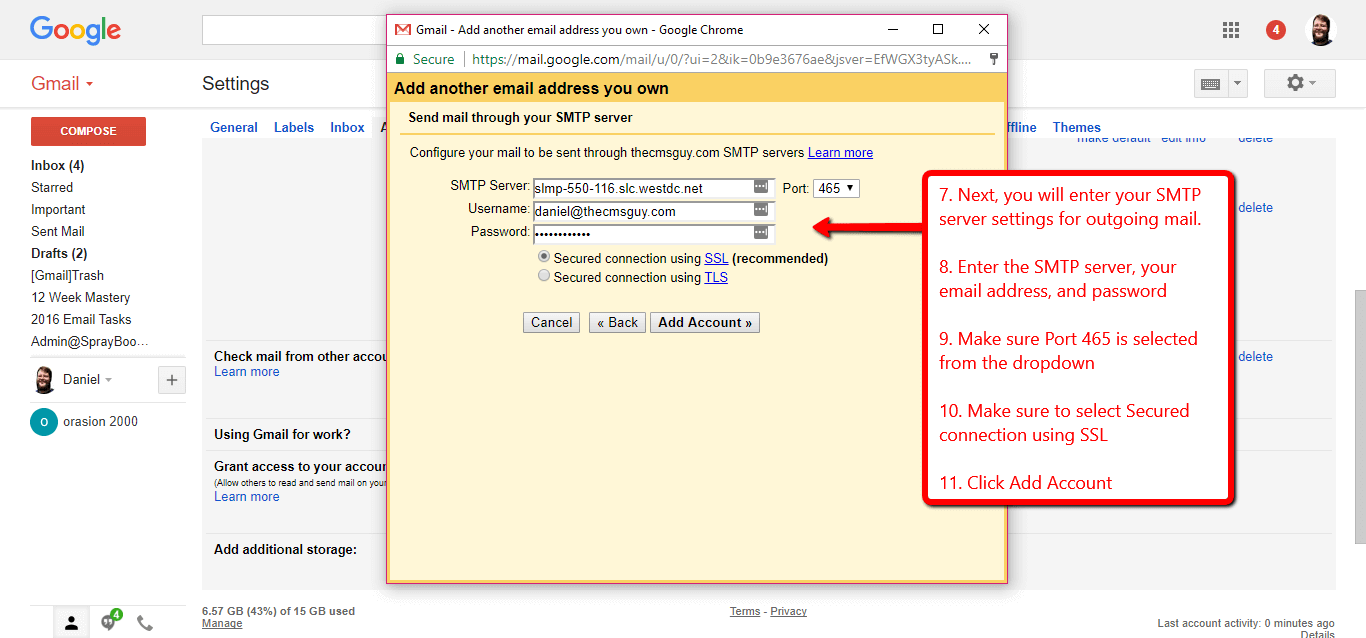Click the popup address bar URL
Viewport: 1366px width, 638px height.
(x=721, y=59)
